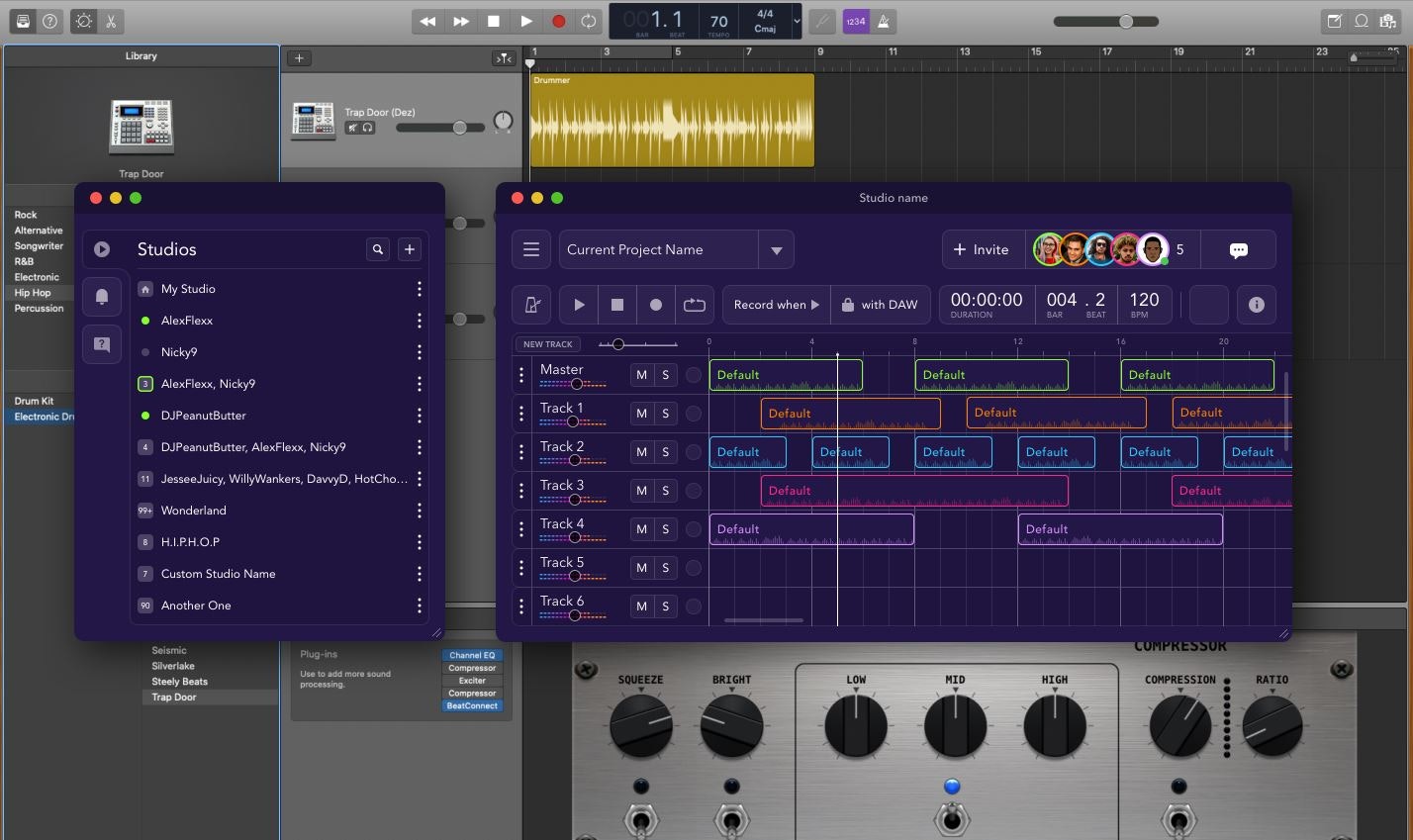Click the info icon in Studio transport bar
Image resolution: width=1413 pixels, height=840 pixels.
[x=1256, y=305]
